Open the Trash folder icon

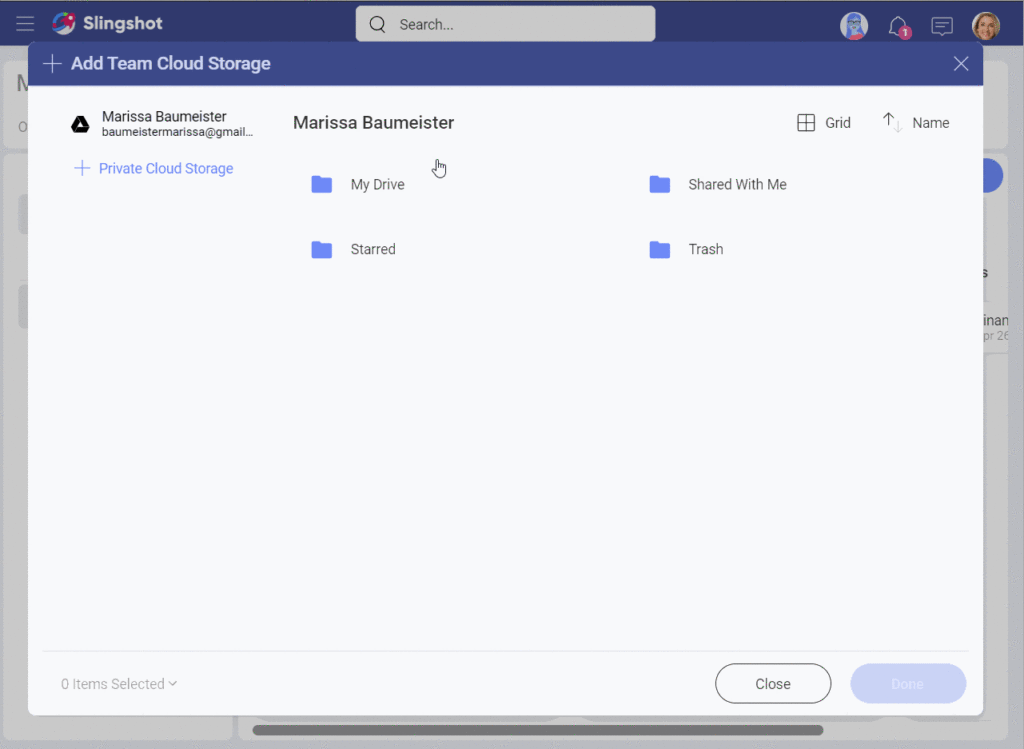[x=660, y=249]
